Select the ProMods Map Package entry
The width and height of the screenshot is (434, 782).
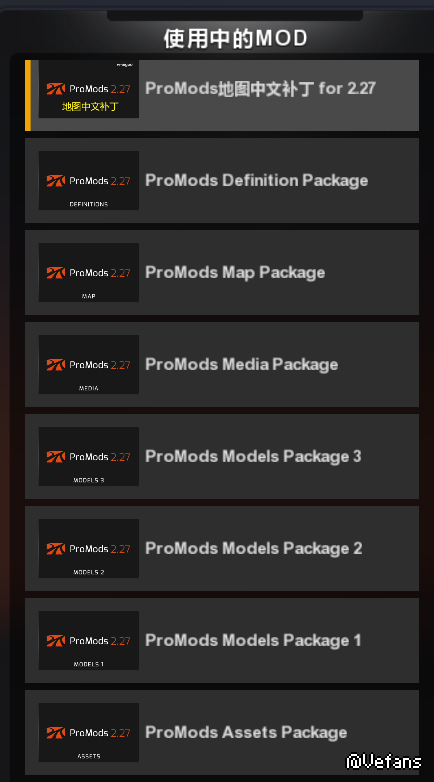(x=222, y=272)
